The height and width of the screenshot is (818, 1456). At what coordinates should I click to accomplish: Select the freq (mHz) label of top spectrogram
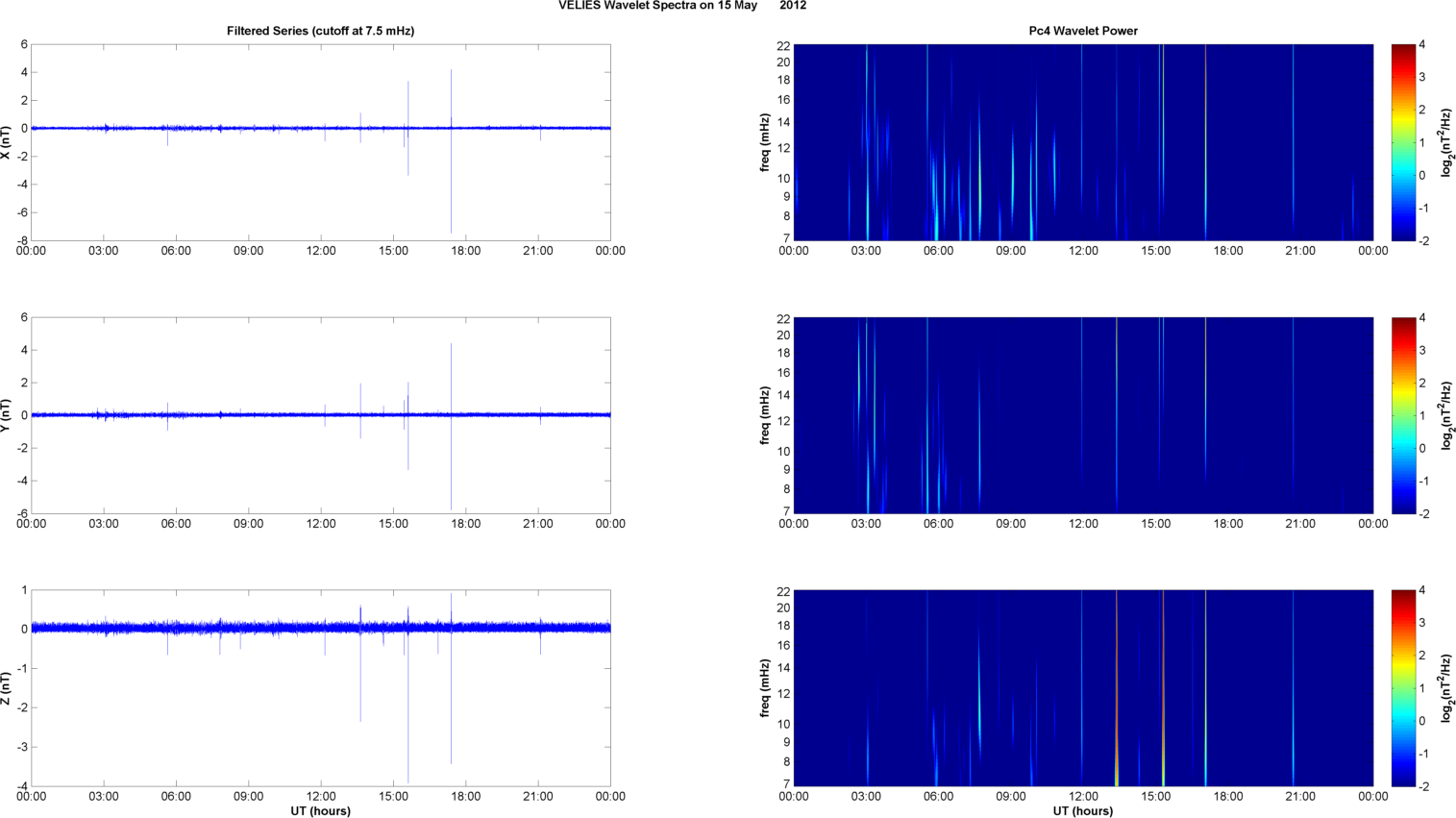[765, 142]
